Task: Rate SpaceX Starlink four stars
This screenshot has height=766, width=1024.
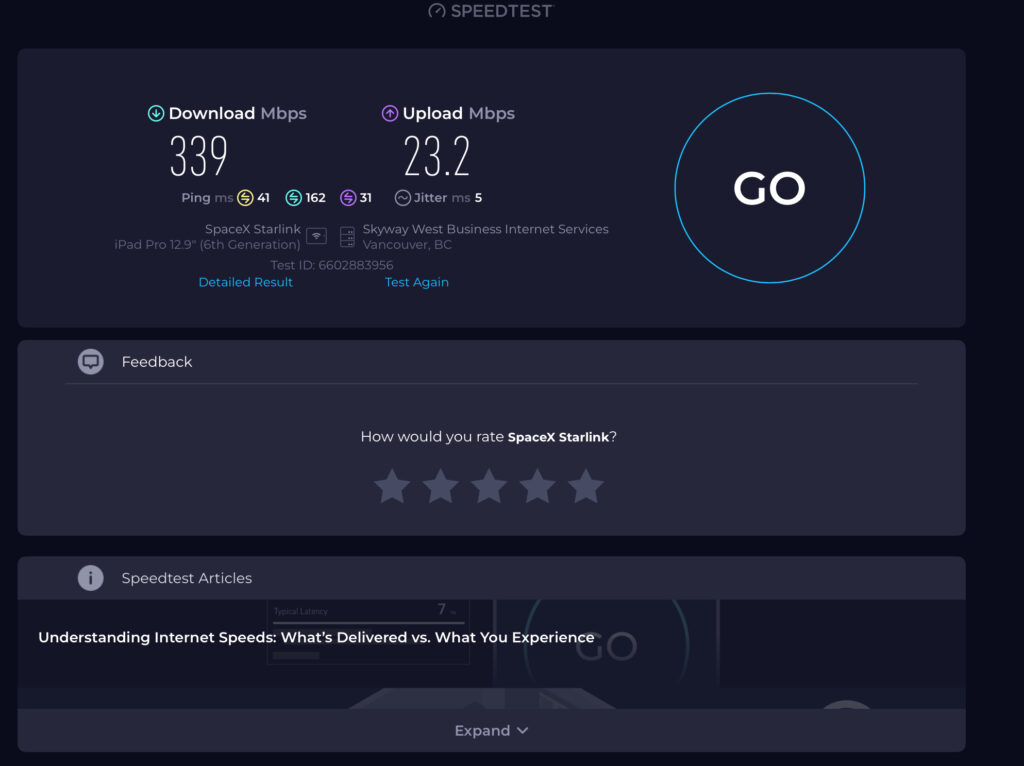Action: [x=537, y=487]
